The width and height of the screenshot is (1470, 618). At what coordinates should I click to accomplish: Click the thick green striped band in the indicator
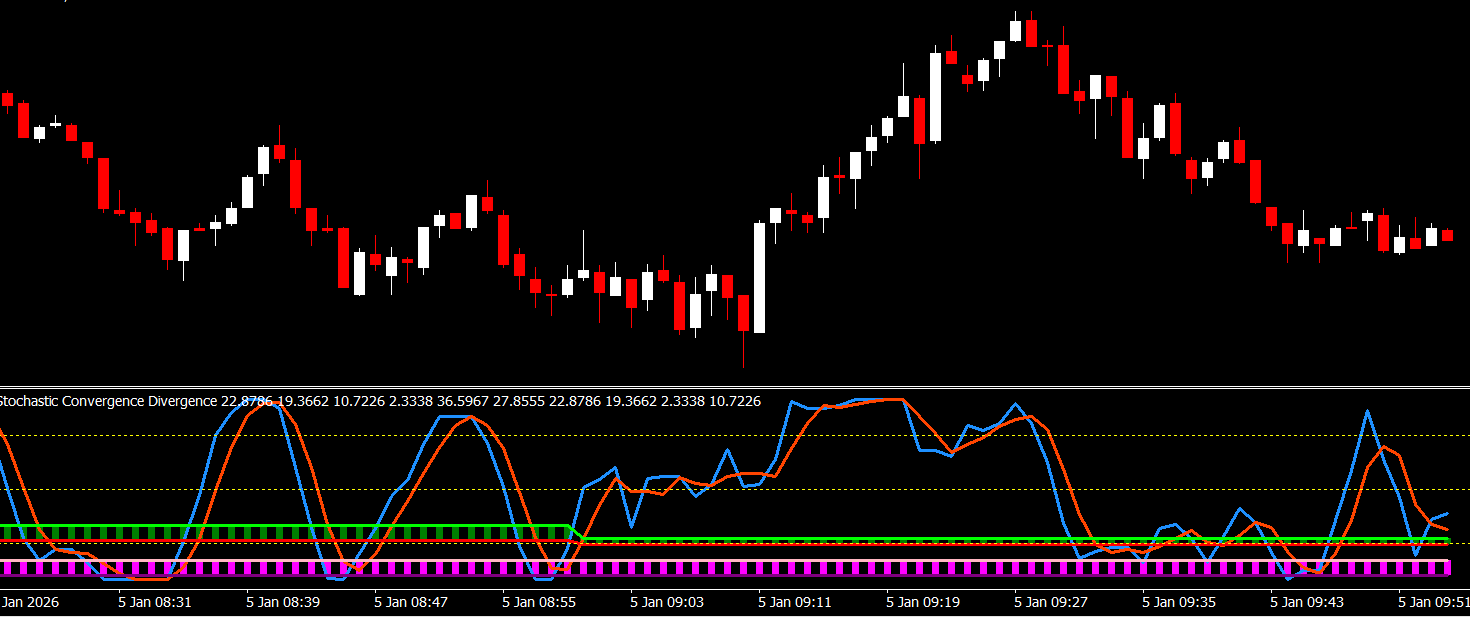[280, 532]
